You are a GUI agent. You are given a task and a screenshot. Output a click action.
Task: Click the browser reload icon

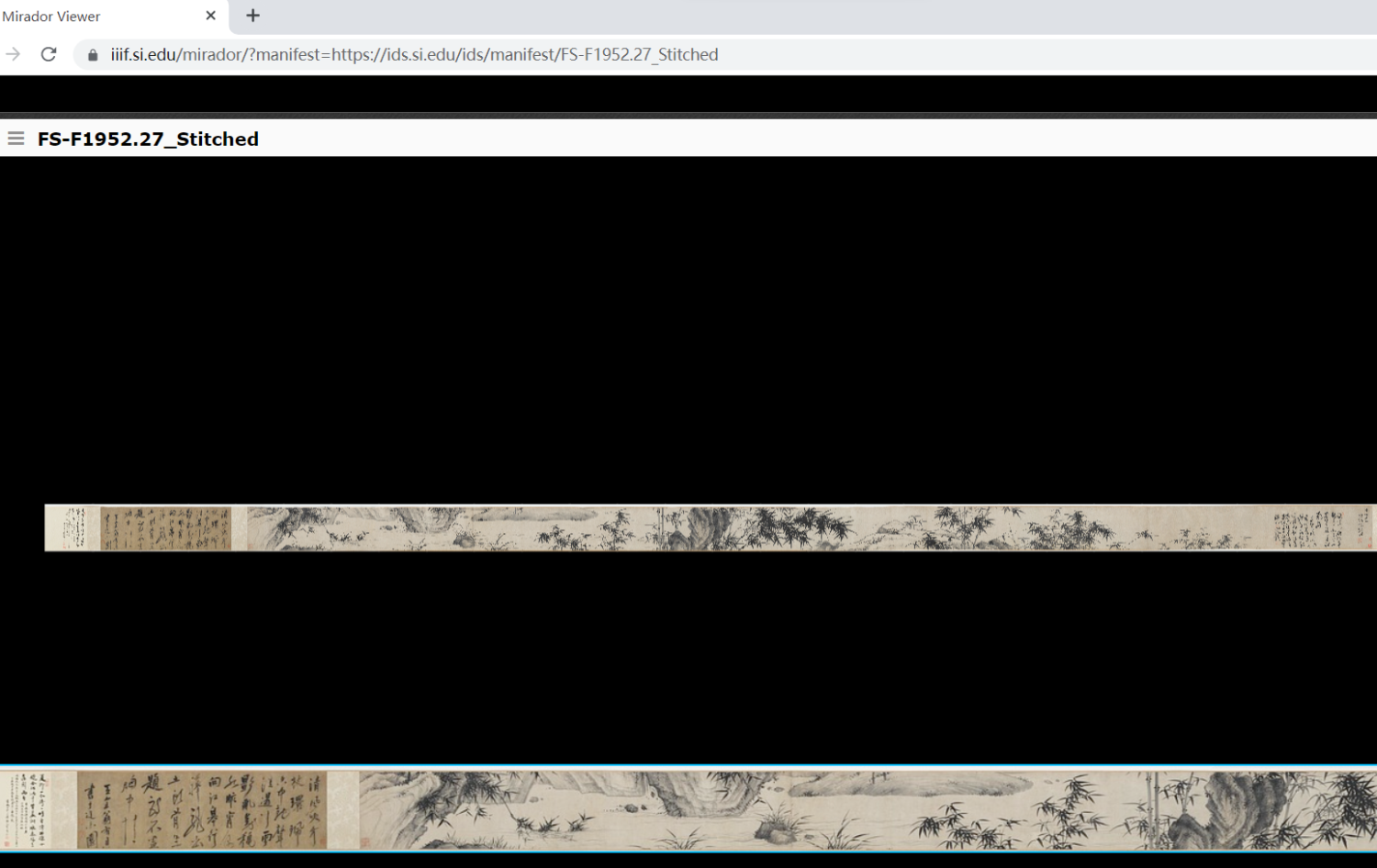[49, 54]
